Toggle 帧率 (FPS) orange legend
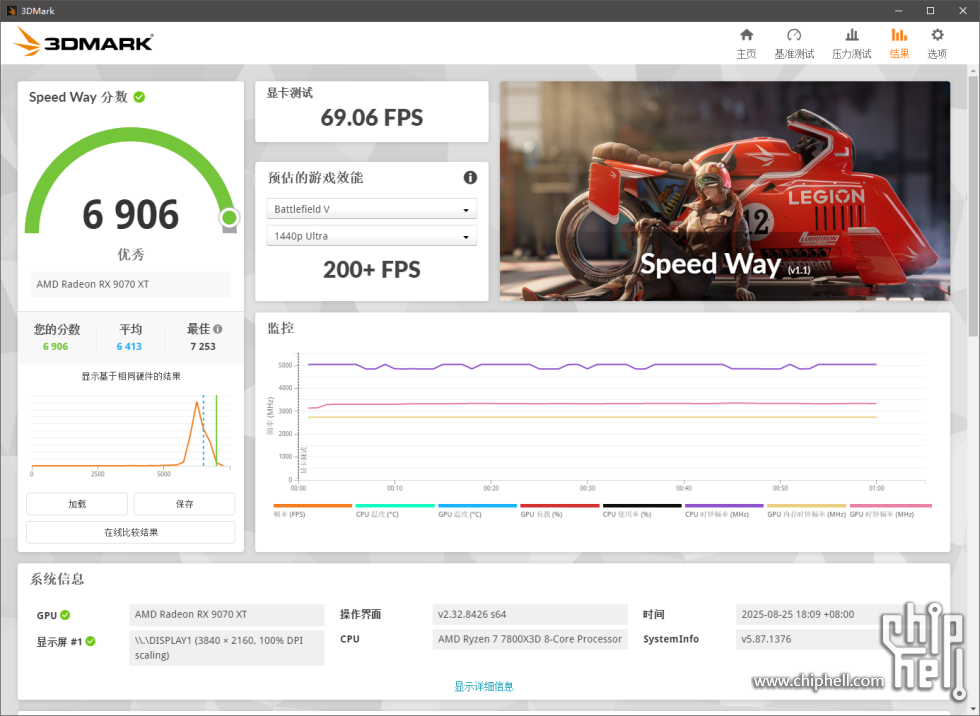980x716 pixels. [312, 510]
